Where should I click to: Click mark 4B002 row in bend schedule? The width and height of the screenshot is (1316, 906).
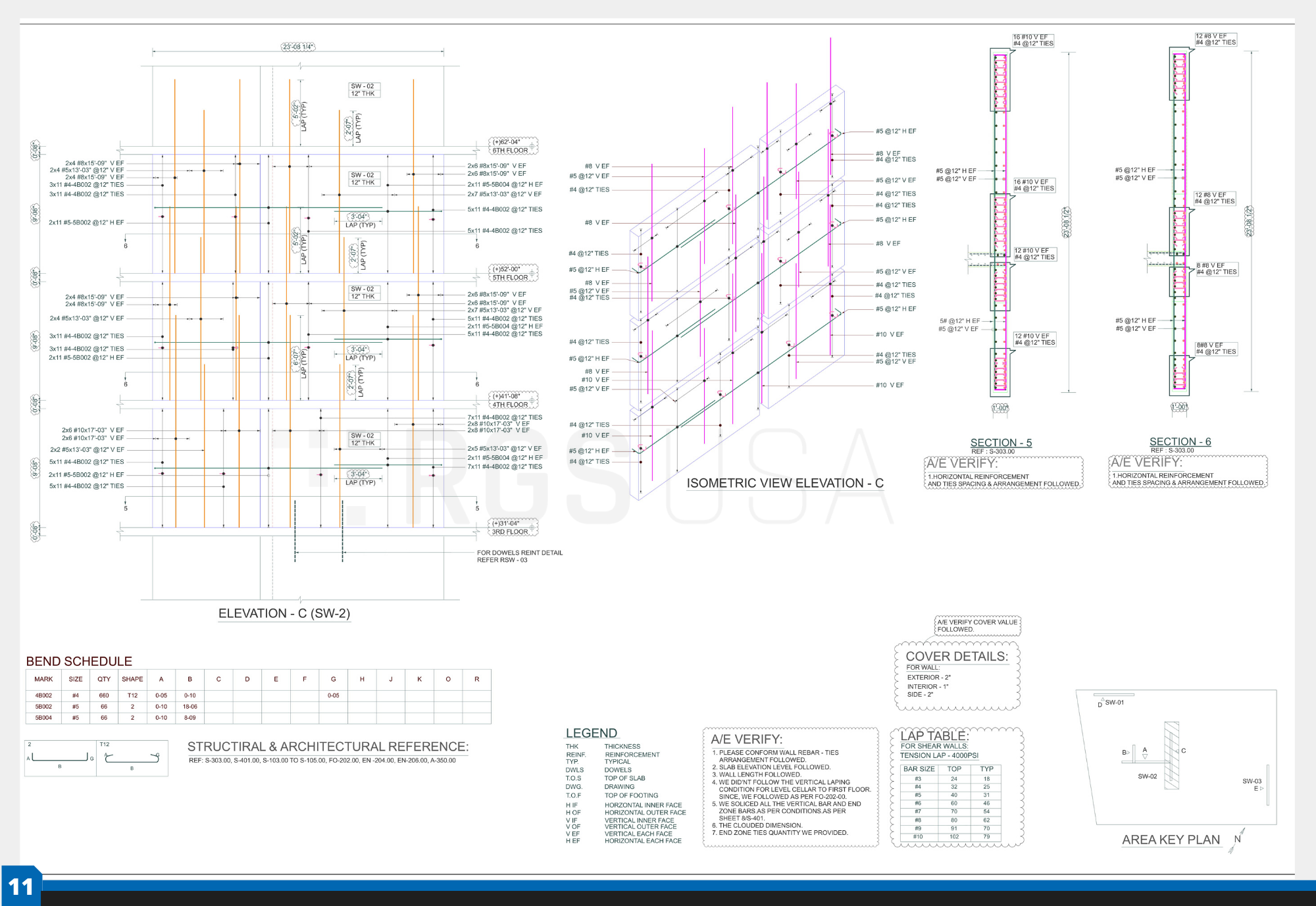click(x=43, y=695)
